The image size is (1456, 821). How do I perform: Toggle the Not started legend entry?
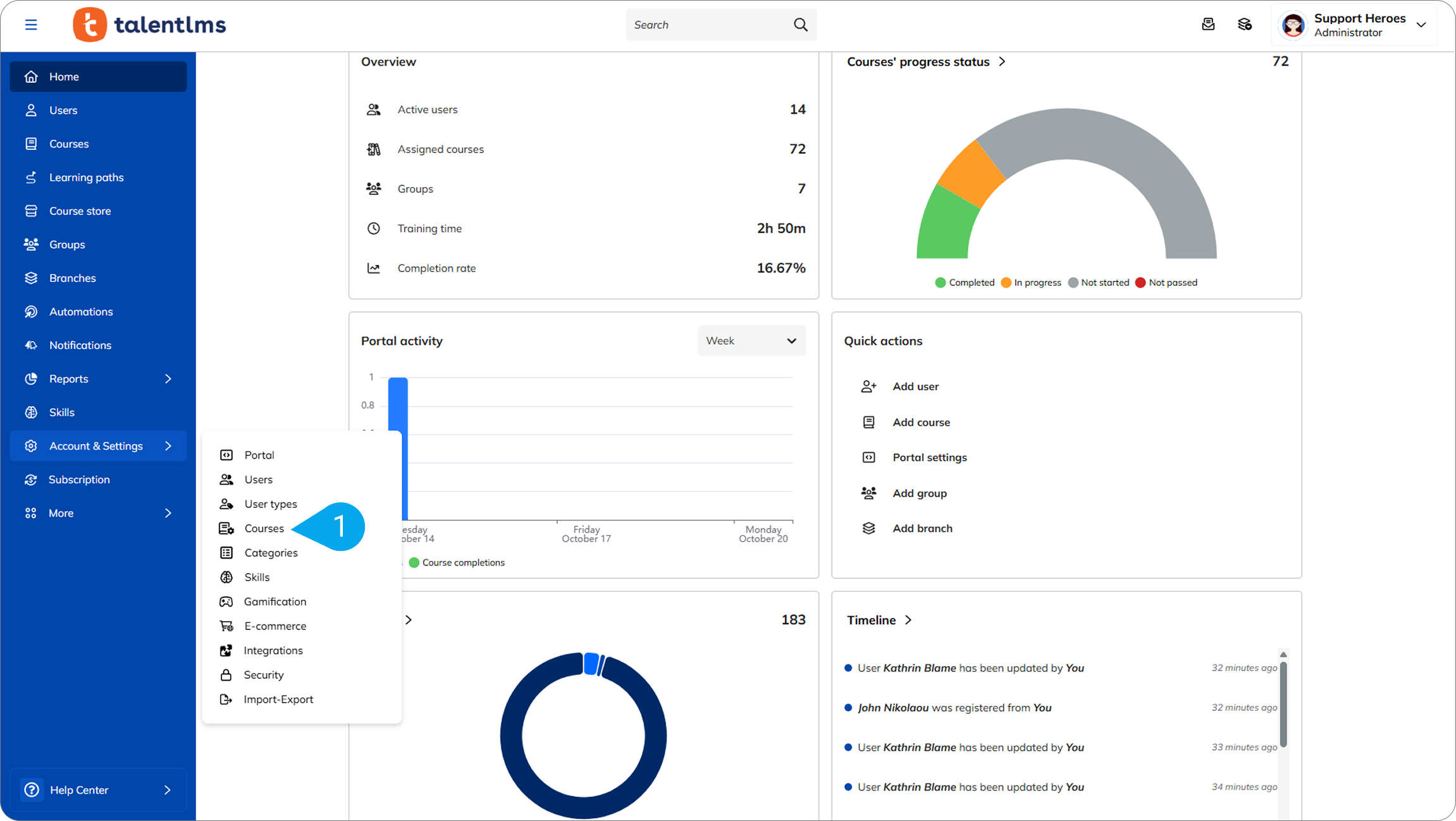pyautogui.click(x=1098, y=283)
